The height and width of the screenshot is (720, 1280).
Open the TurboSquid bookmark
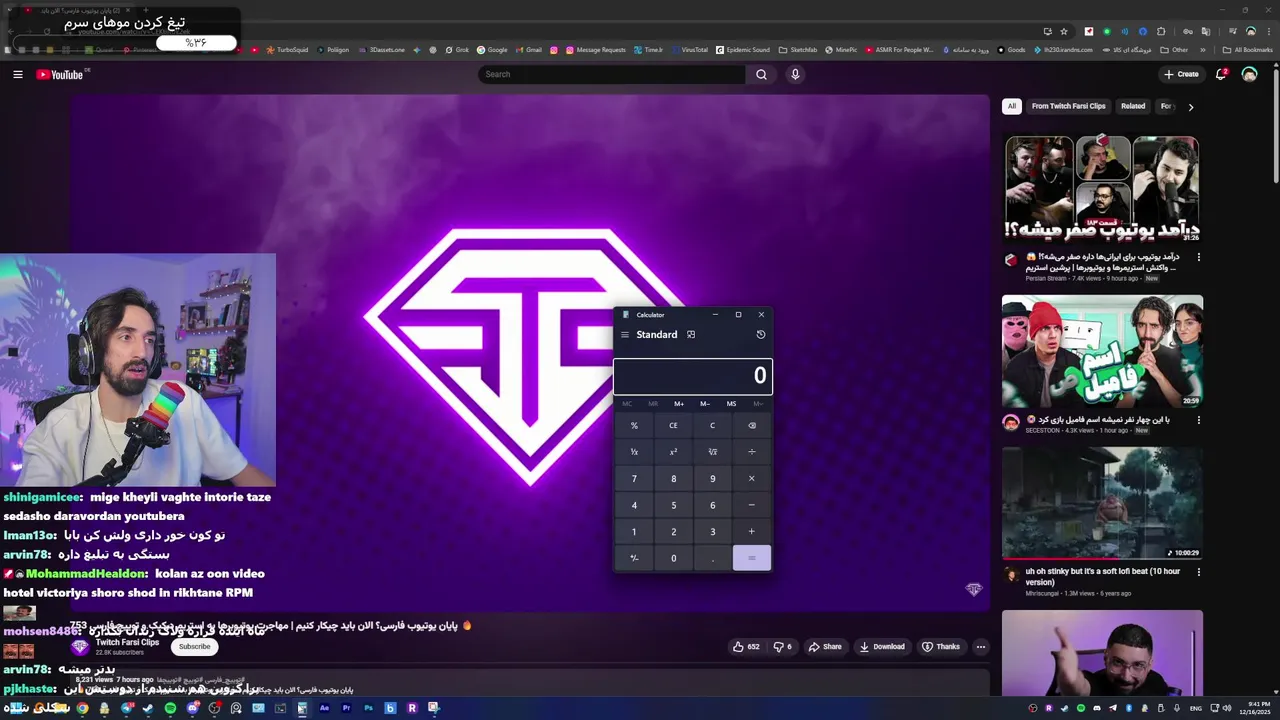click(x=287, y=50)
